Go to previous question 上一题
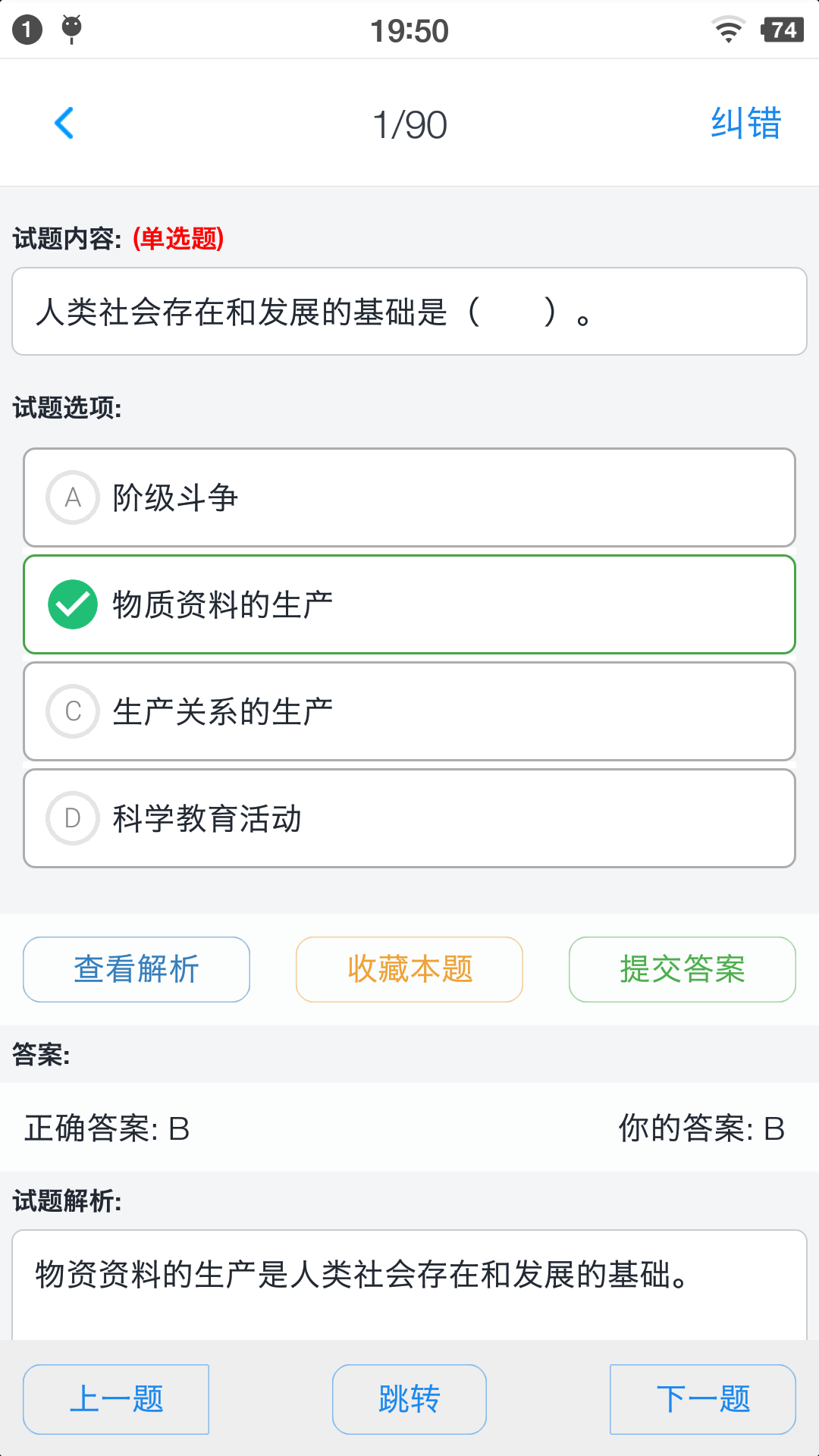The width and height of the screenshot is (819, 1456). click(x=116, y=1399)
